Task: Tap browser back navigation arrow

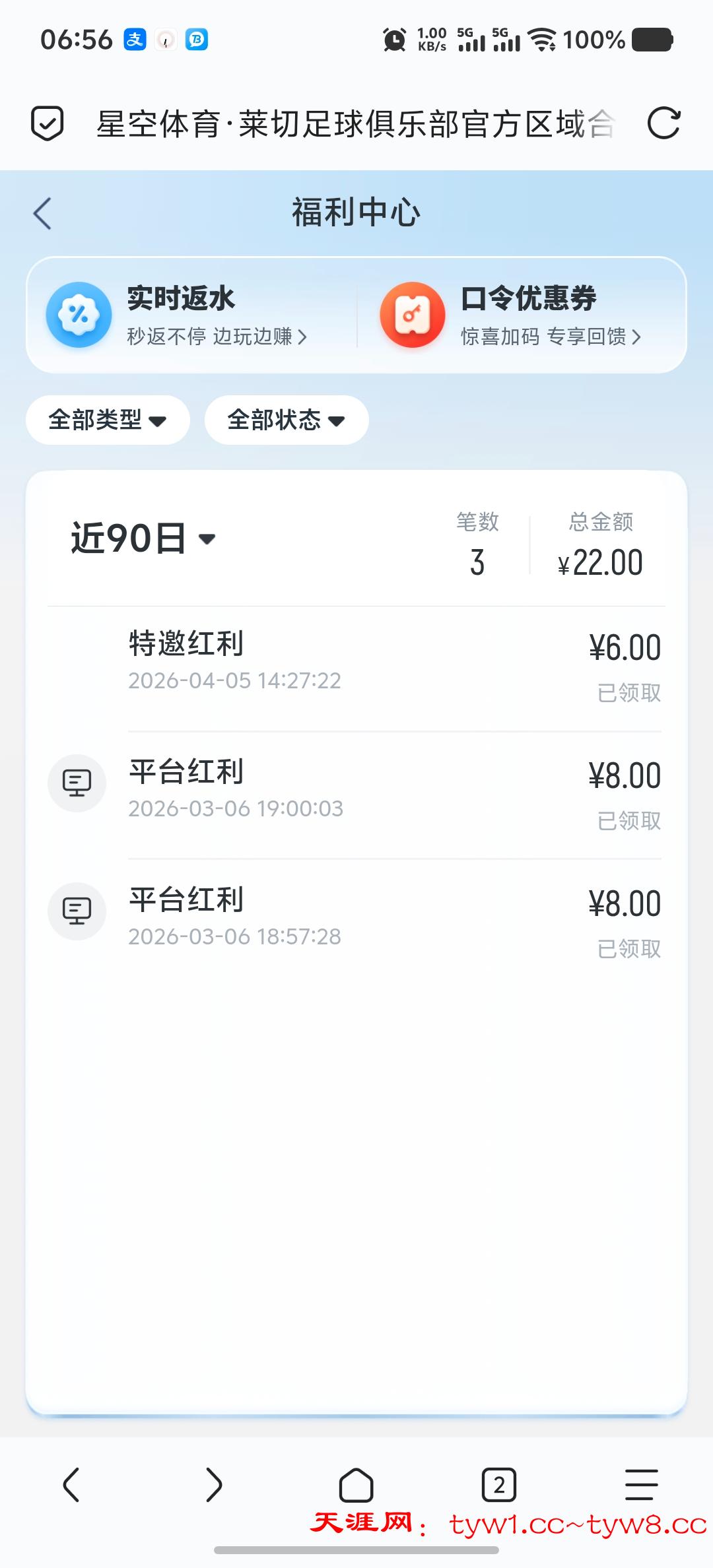Action: point(71,1485)
